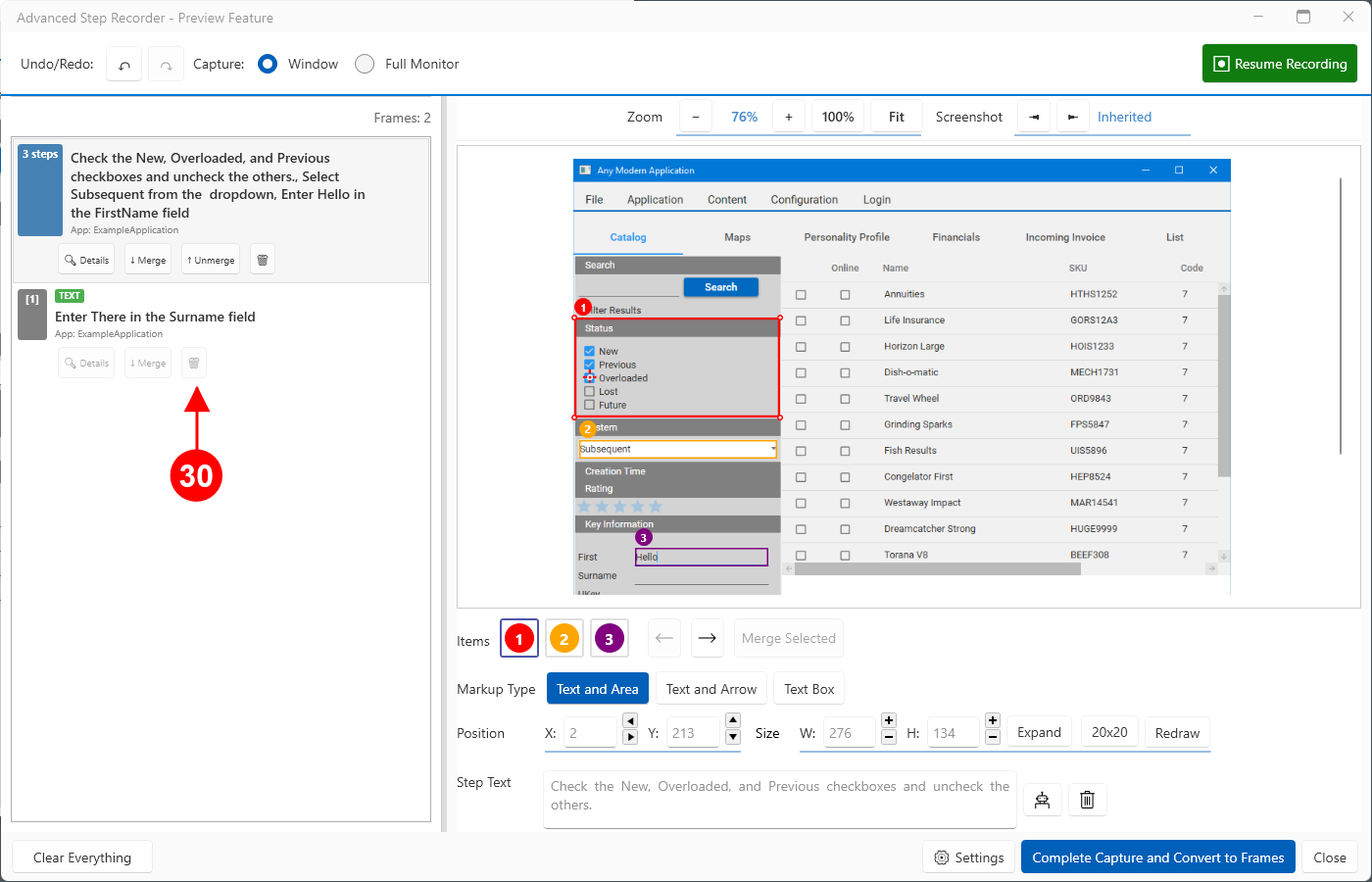Click the stamp icon beside Step Text

pyautogui.click(x=1042, y=800)
